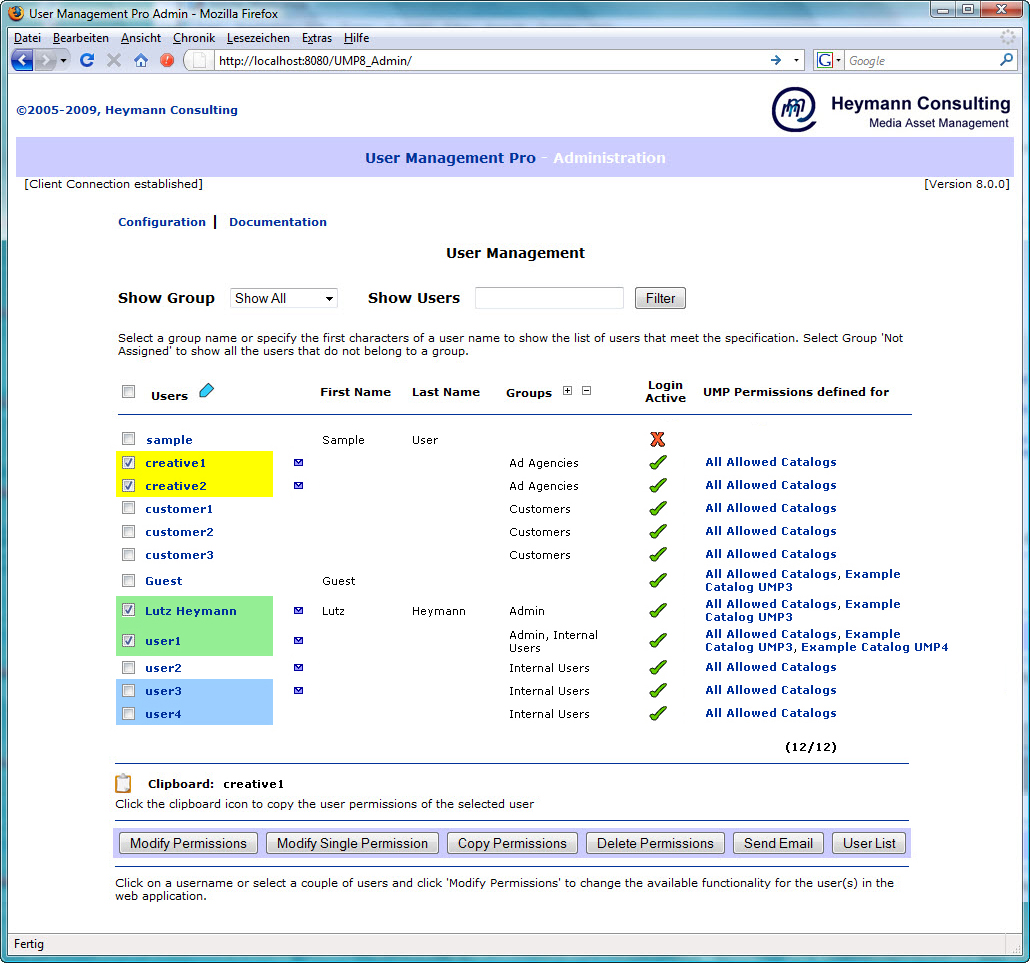The image size is (1030, 964).
Task: Check the user4 checkbox
Action: point(129,714)
